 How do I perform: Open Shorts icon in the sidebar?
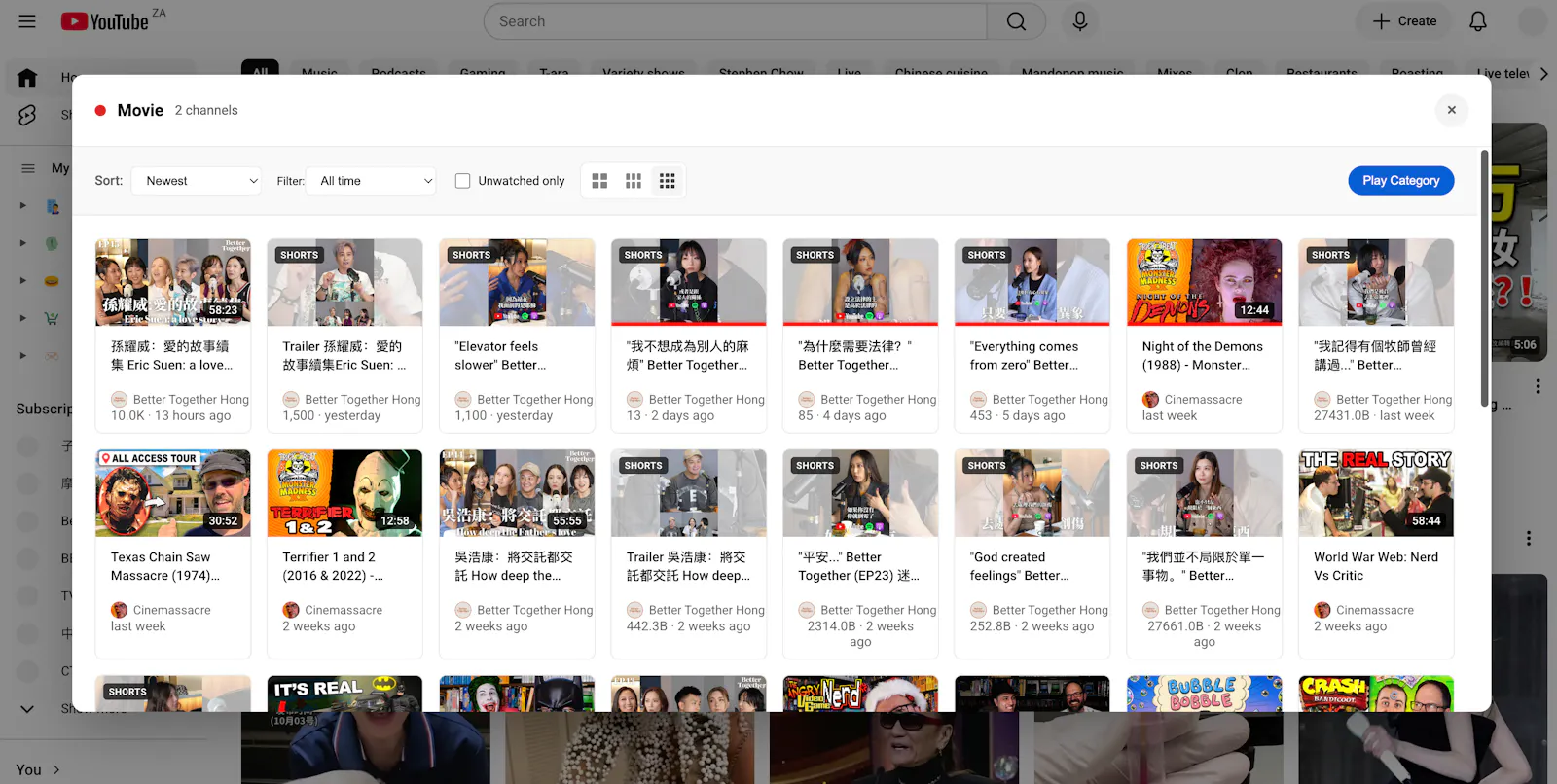point(27,115)
